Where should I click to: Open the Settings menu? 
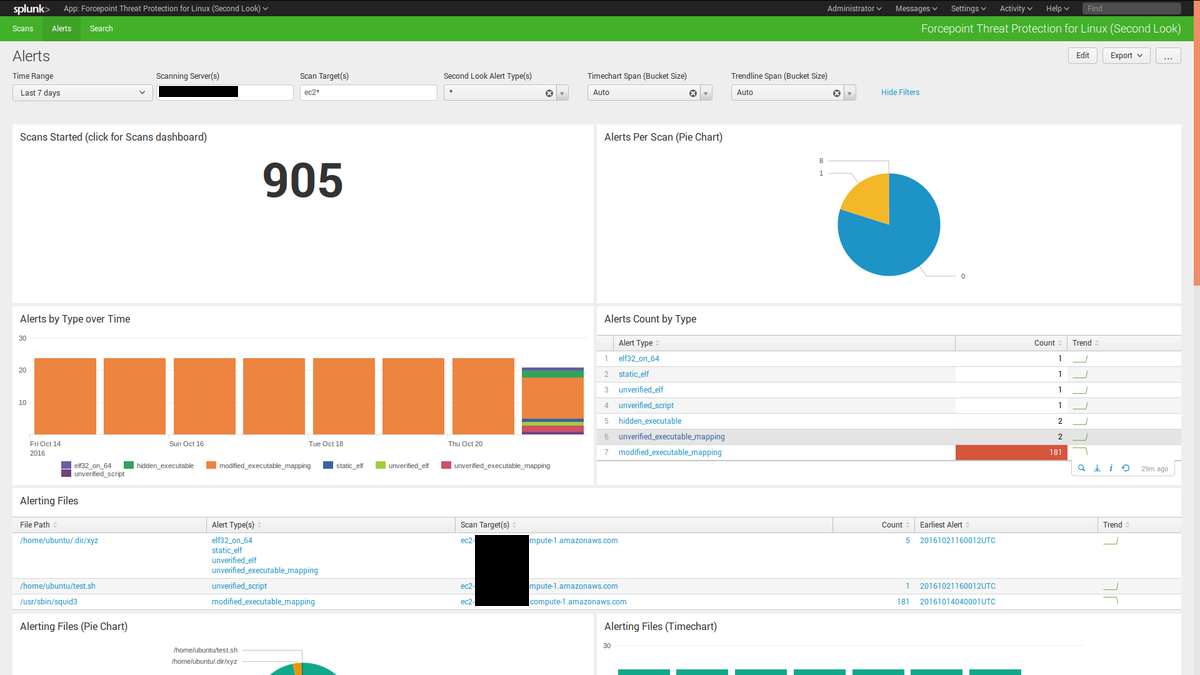pos(968,8)
